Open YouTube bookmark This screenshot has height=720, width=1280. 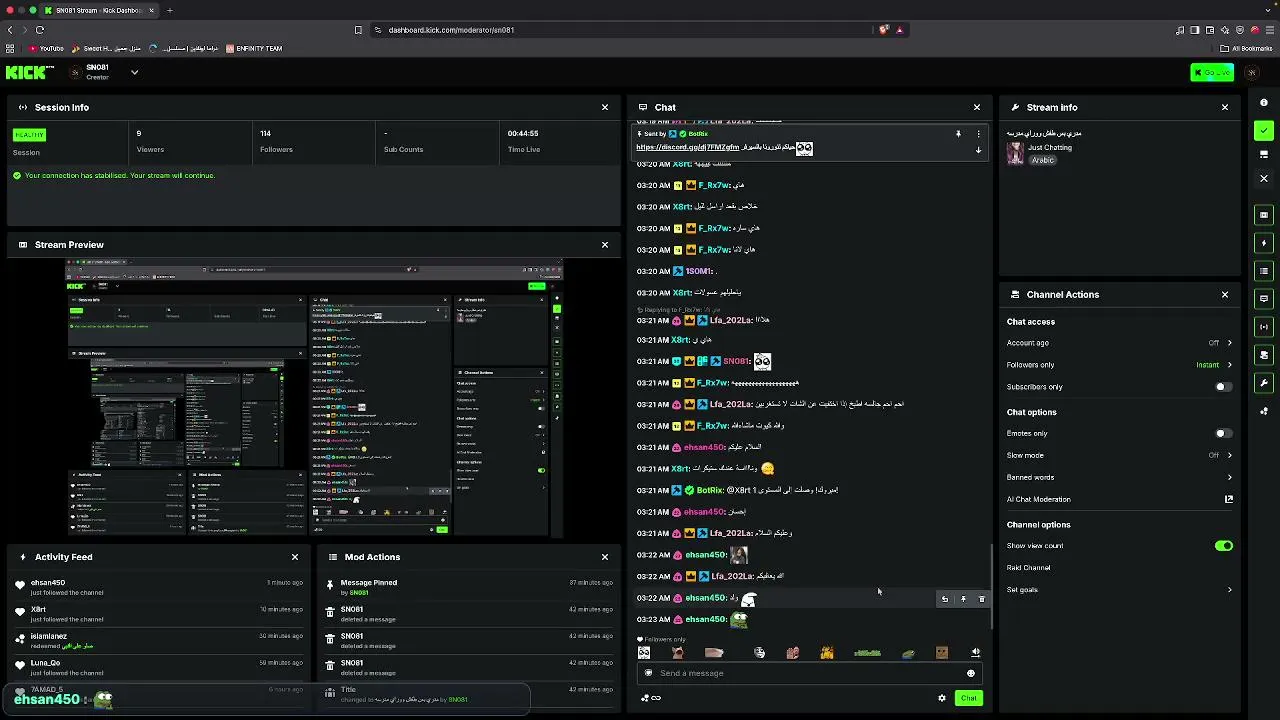45,48
